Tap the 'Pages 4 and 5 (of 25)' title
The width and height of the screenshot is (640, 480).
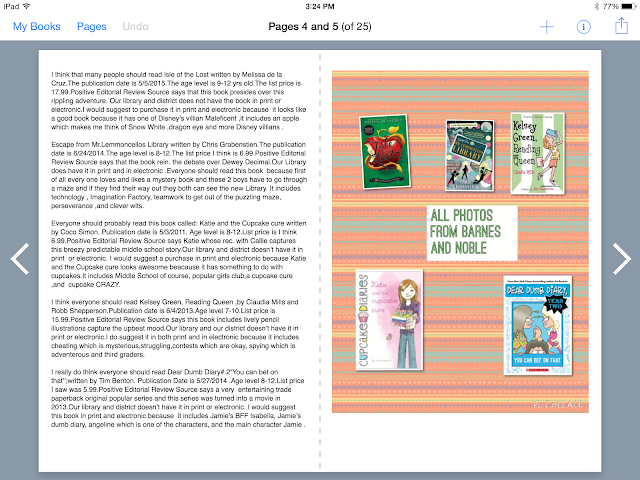320,27
